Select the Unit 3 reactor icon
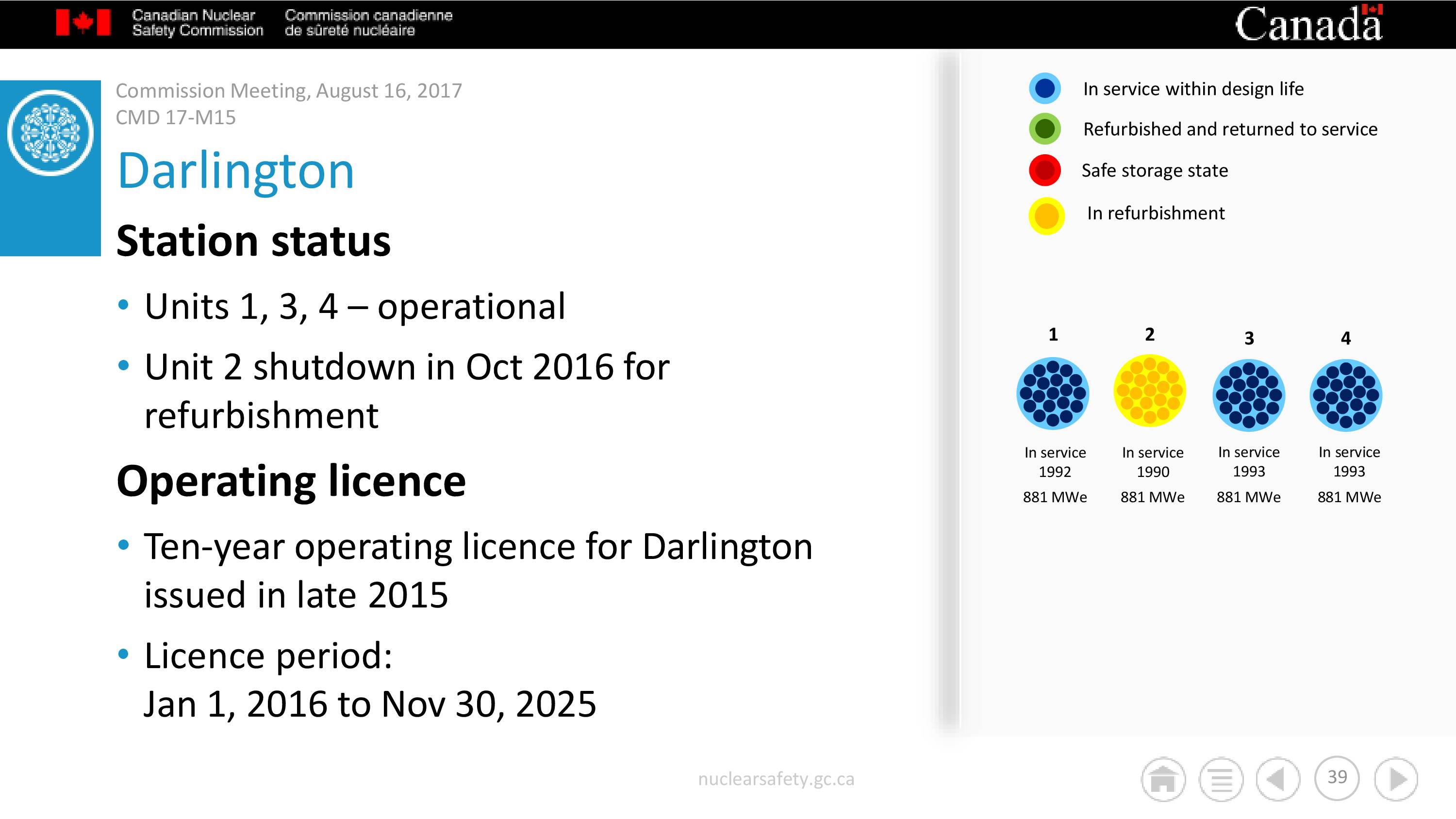This screenshot has height=819, width=1456. pyautogui.click(x=1249, y=395)
